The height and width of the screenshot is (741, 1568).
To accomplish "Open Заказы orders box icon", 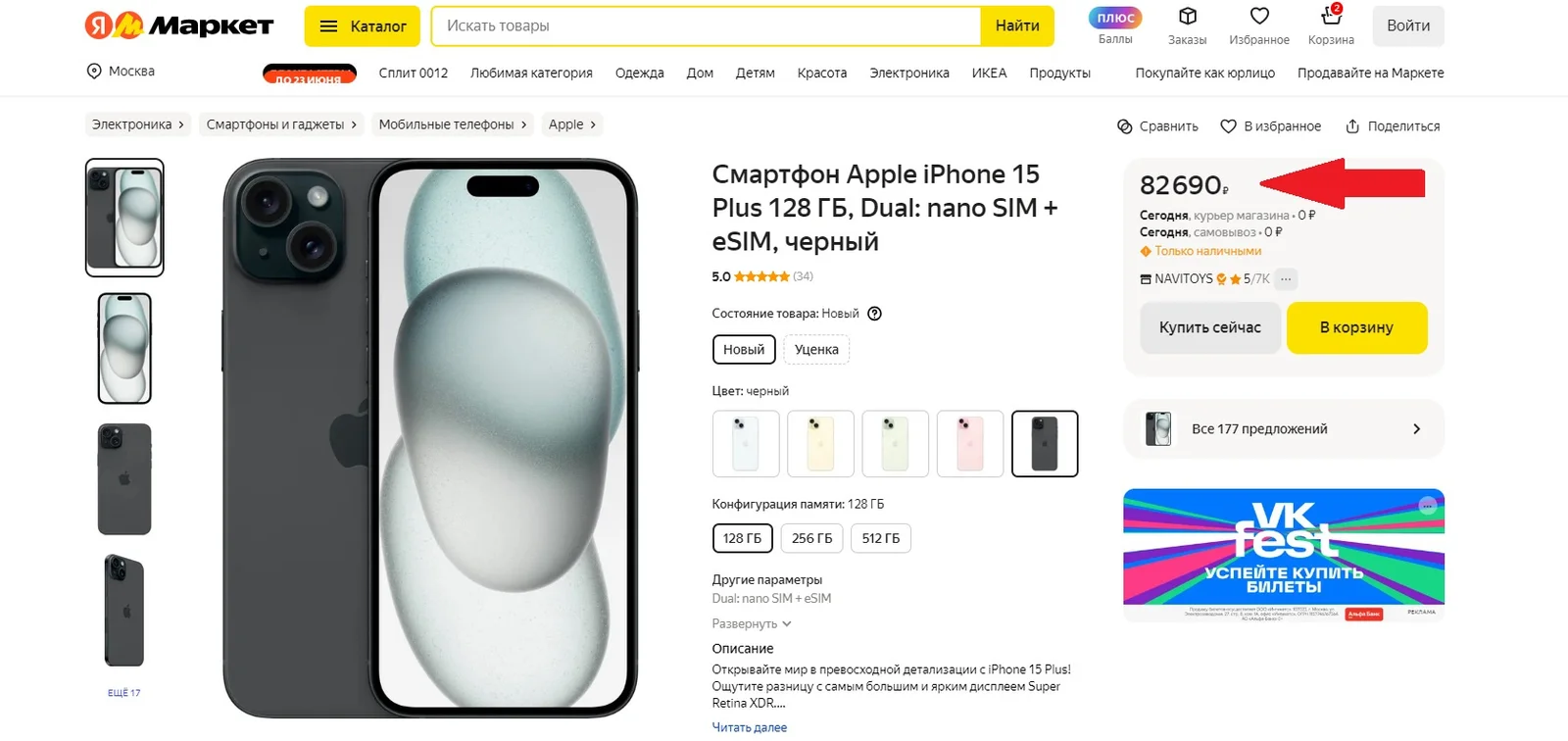I will 1187,17.
